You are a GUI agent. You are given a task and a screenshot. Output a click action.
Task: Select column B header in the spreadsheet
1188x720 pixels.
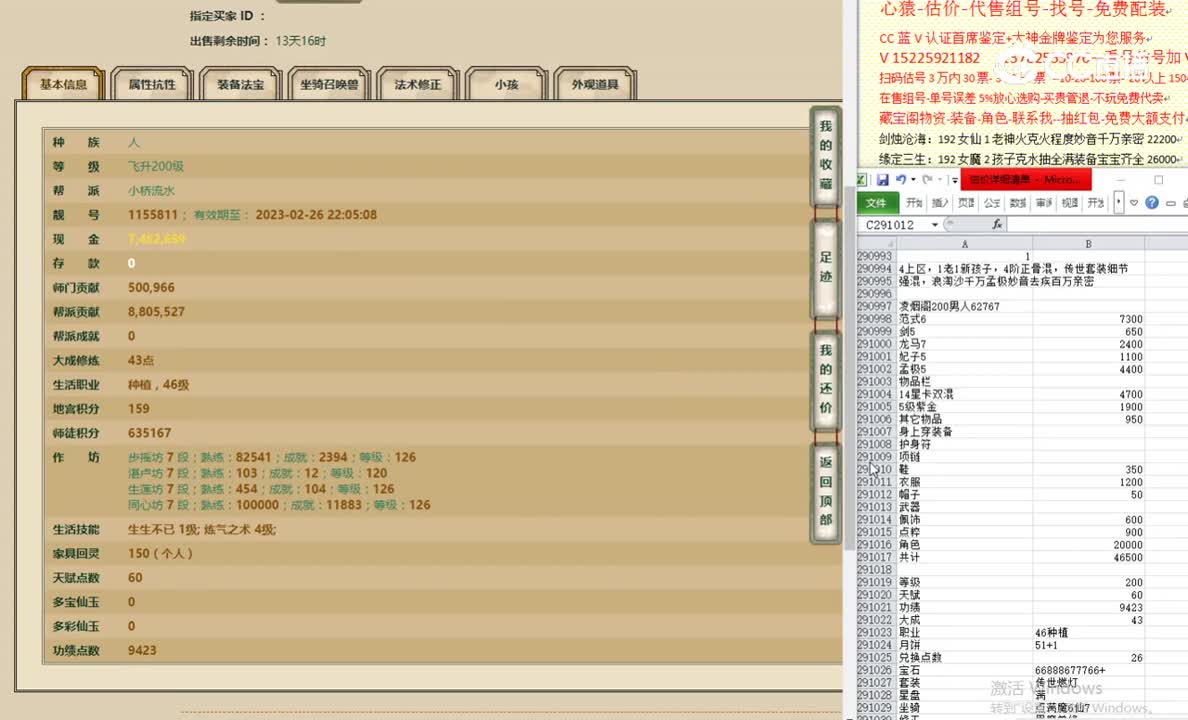[x=1087, y=243]
